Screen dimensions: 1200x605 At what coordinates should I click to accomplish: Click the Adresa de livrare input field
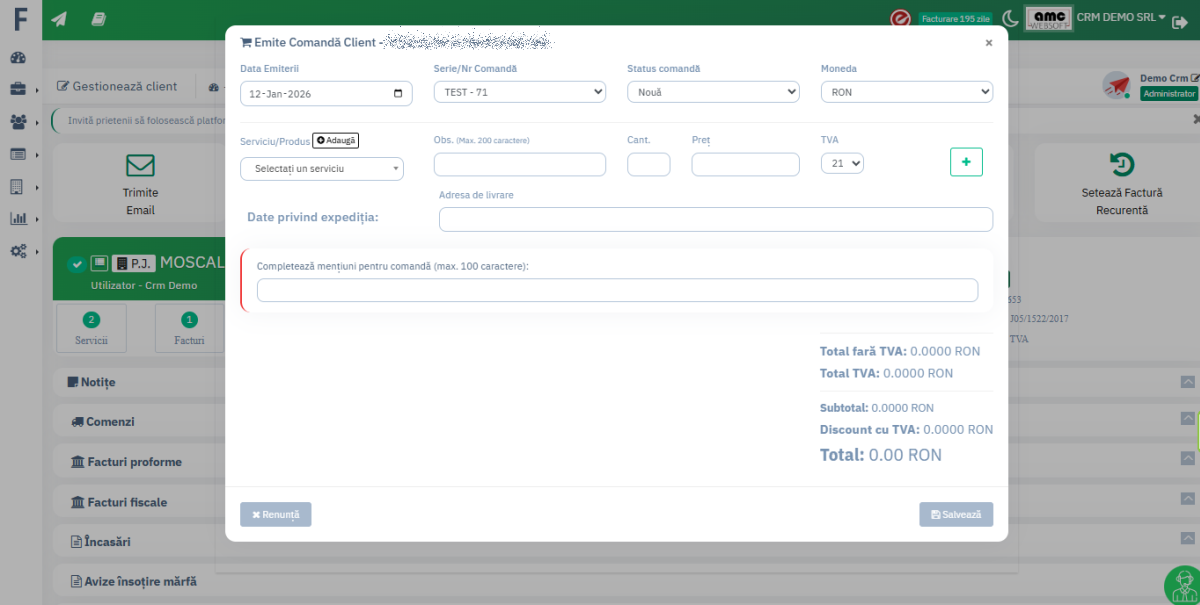tap(715, 219)
